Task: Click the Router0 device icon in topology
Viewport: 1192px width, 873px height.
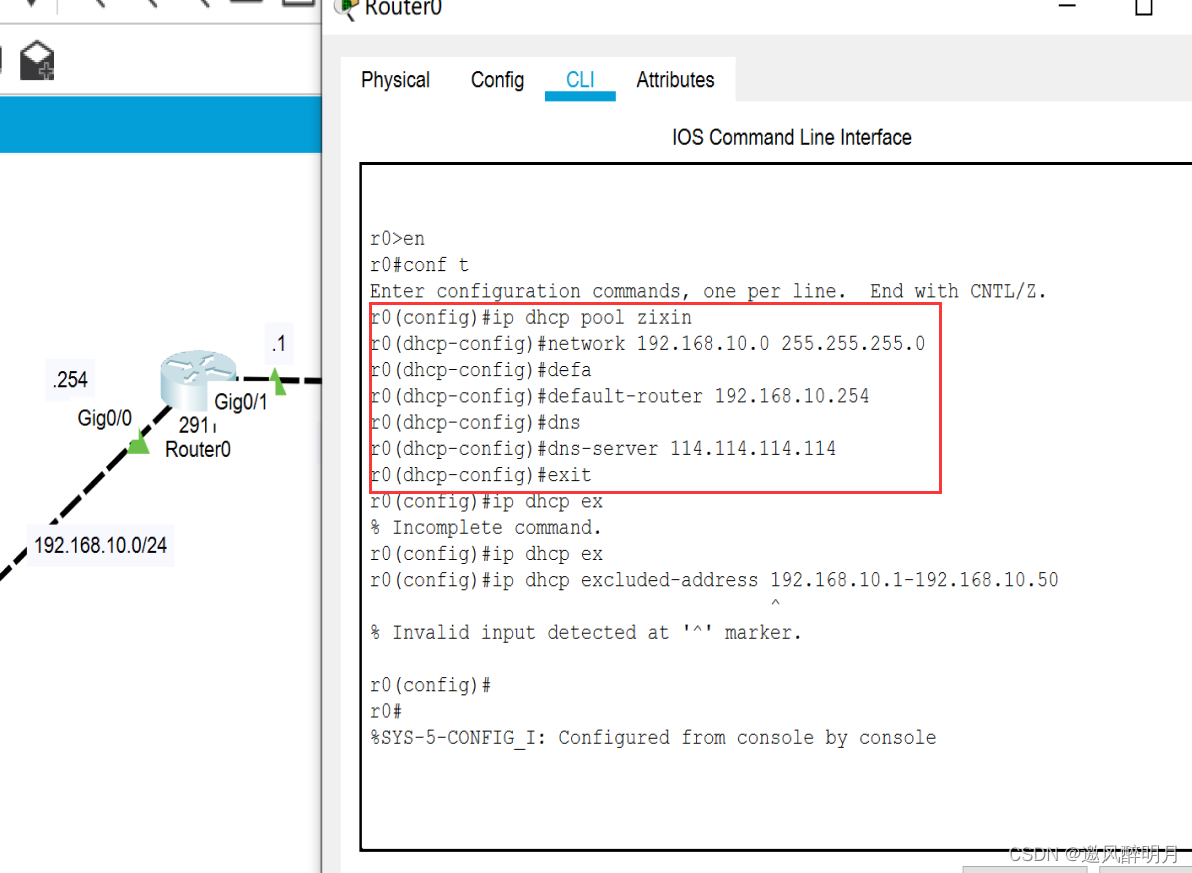Action: (198, 379)
